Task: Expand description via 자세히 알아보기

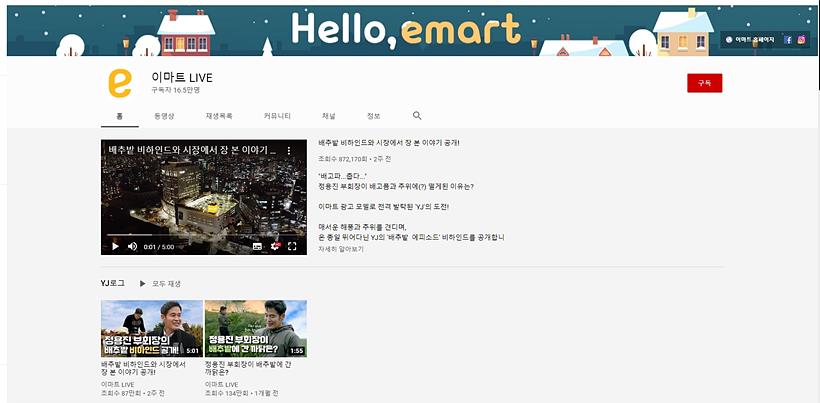Action: pos(341,249)
